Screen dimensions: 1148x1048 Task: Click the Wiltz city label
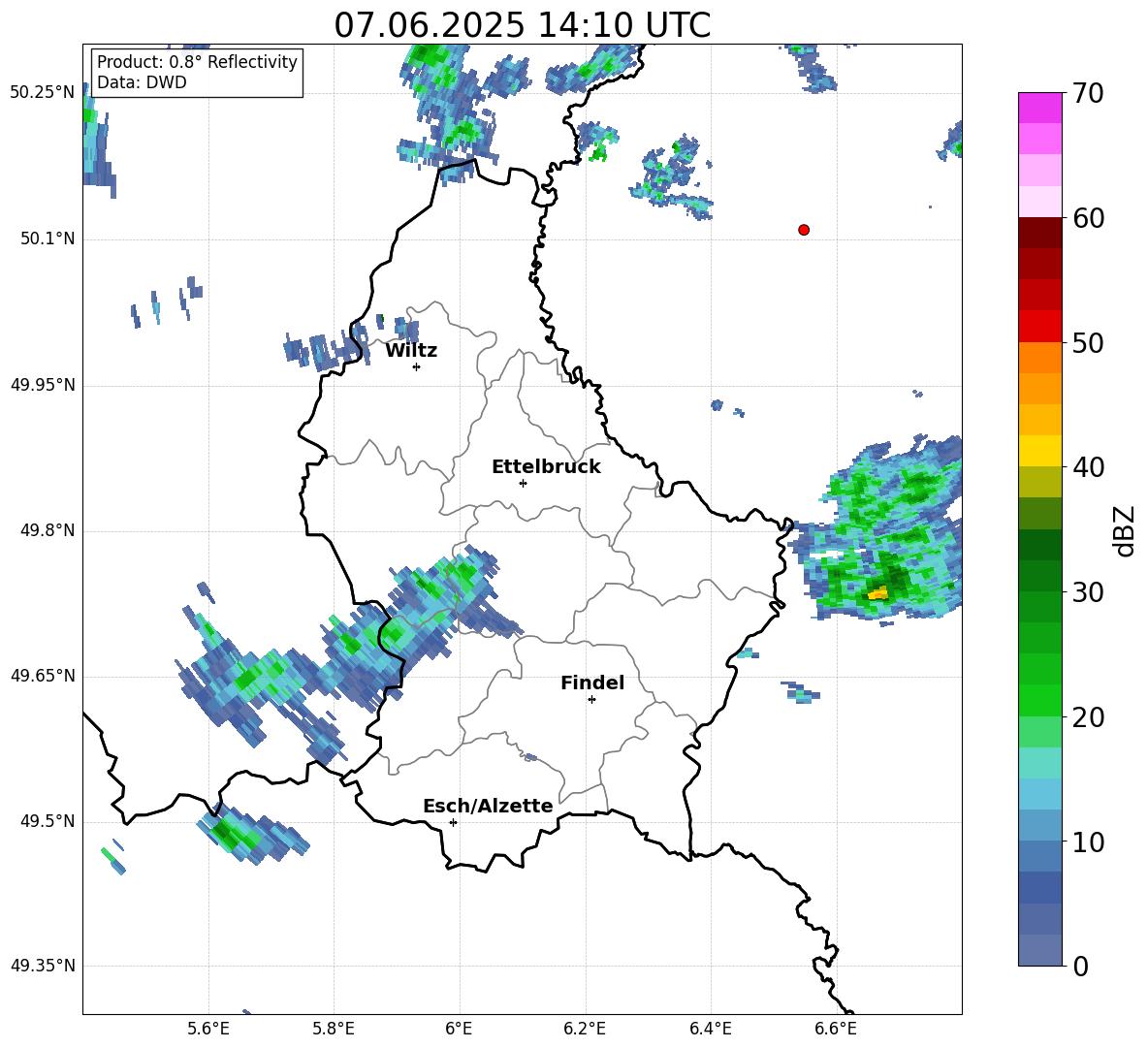point(411,351)
